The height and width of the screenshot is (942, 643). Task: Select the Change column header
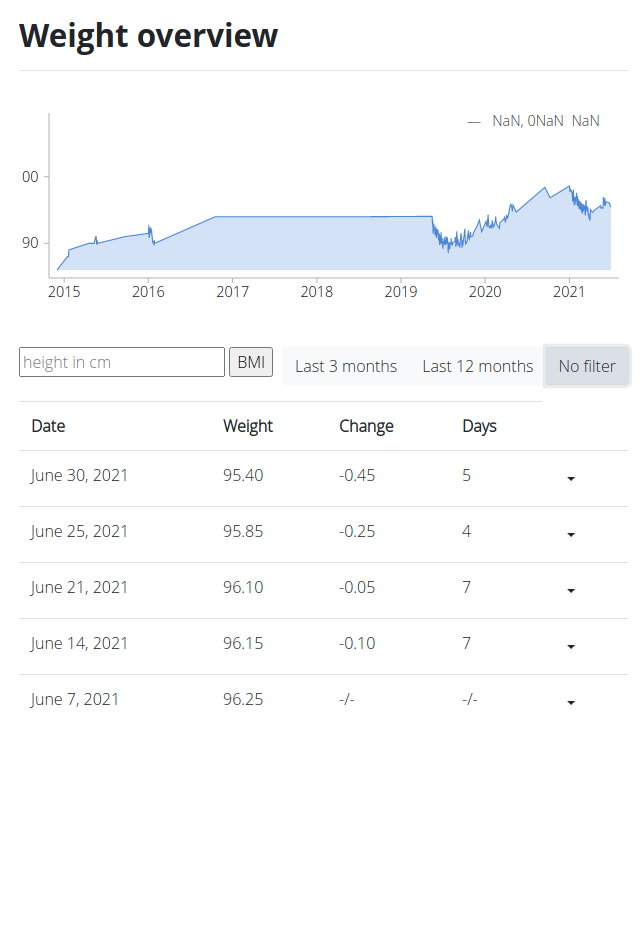point(366,425)
